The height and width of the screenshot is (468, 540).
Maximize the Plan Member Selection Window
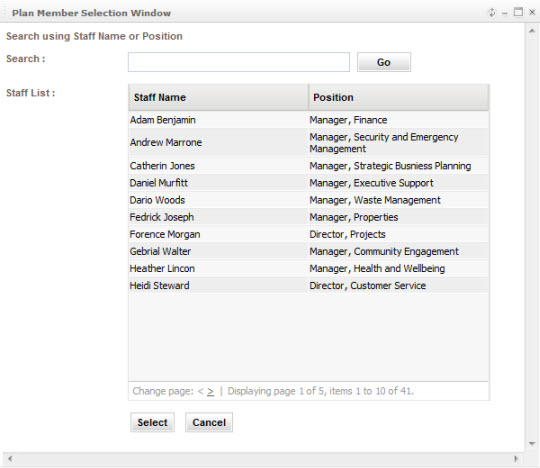[x=518, y=12]
